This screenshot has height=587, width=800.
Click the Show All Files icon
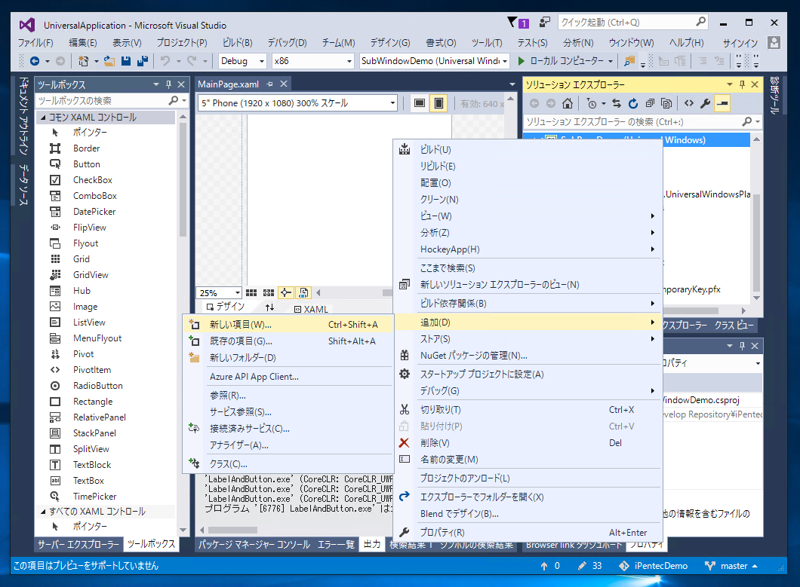pos(666,104)
